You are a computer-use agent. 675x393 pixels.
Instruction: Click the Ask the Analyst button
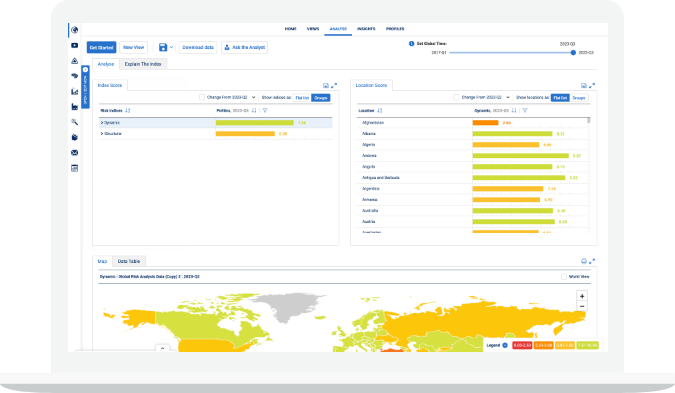click(x=245, y=47)
